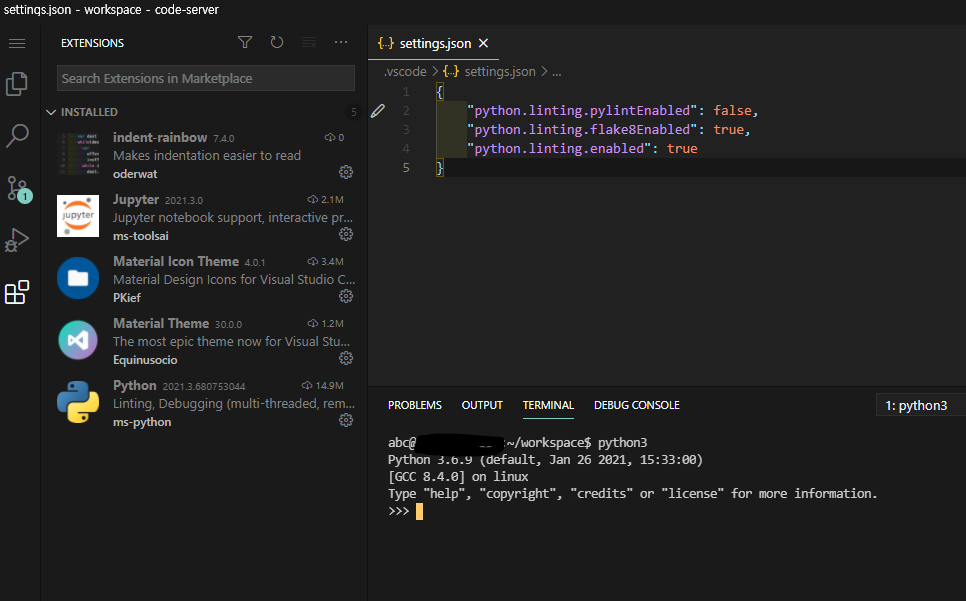Viewport: 966px width, 601px height.
Task: Open the Explorer view in activity bar
Action: [17, 84]
